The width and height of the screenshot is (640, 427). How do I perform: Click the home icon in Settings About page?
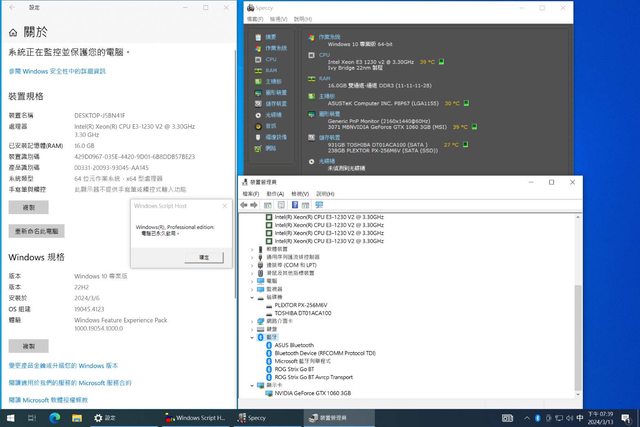click(13, 33)
